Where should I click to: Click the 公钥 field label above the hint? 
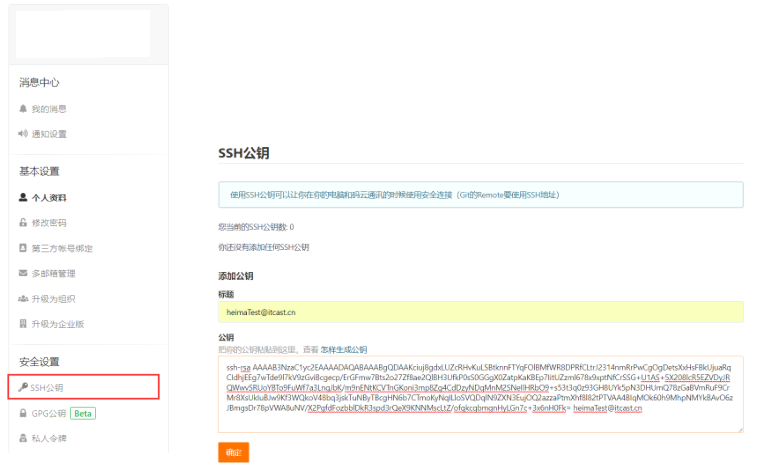[226, 337]
